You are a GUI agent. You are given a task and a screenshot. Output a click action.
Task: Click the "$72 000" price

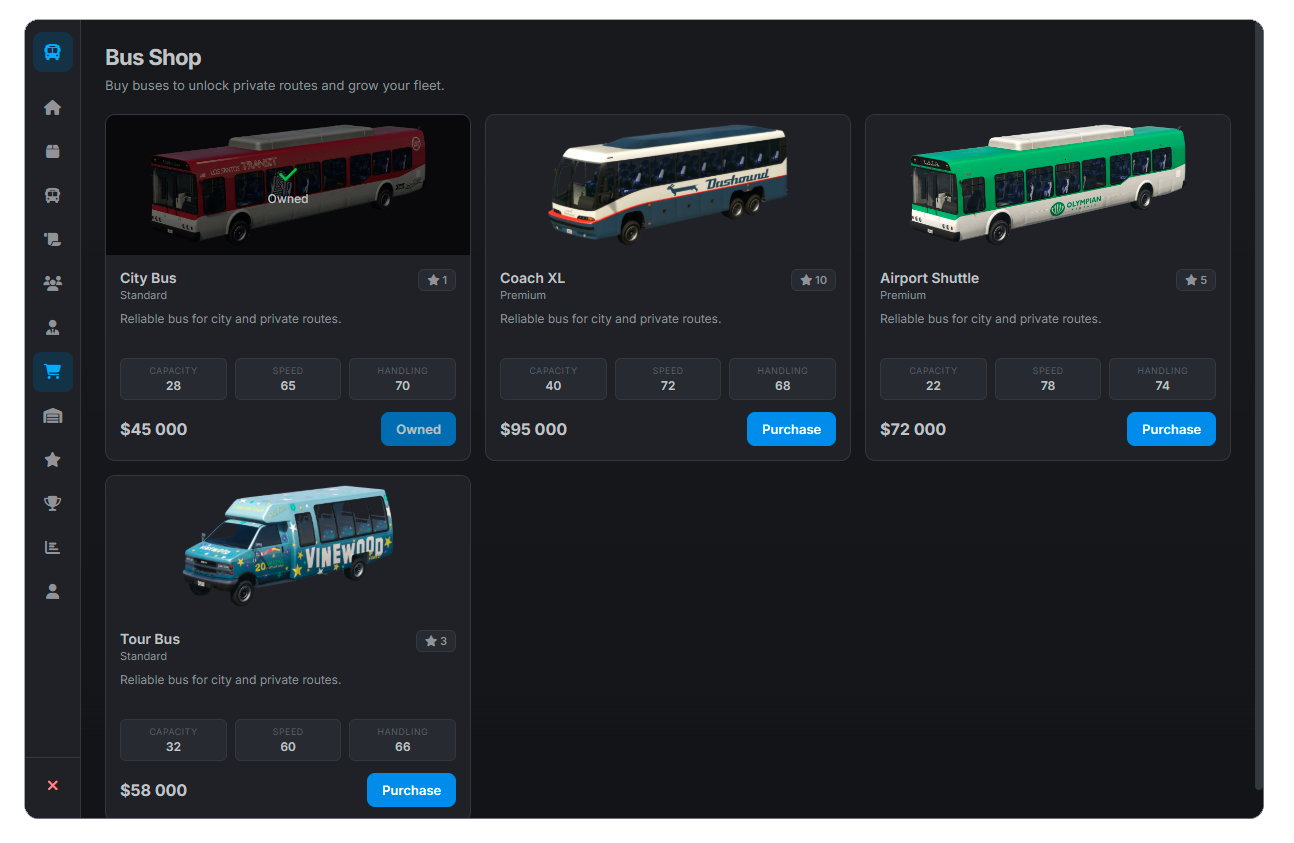913,429
